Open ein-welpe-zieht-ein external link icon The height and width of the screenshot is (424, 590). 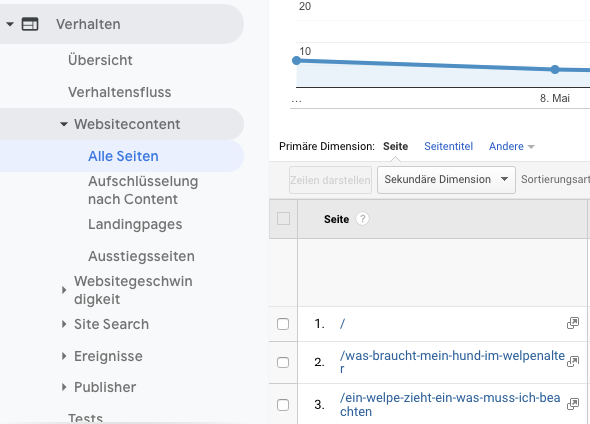[573, 404]
